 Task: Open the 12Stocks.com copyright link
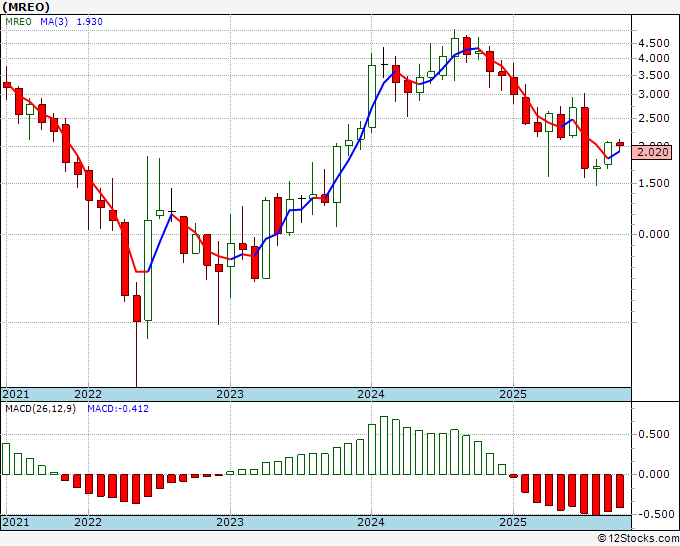[638, 539]
